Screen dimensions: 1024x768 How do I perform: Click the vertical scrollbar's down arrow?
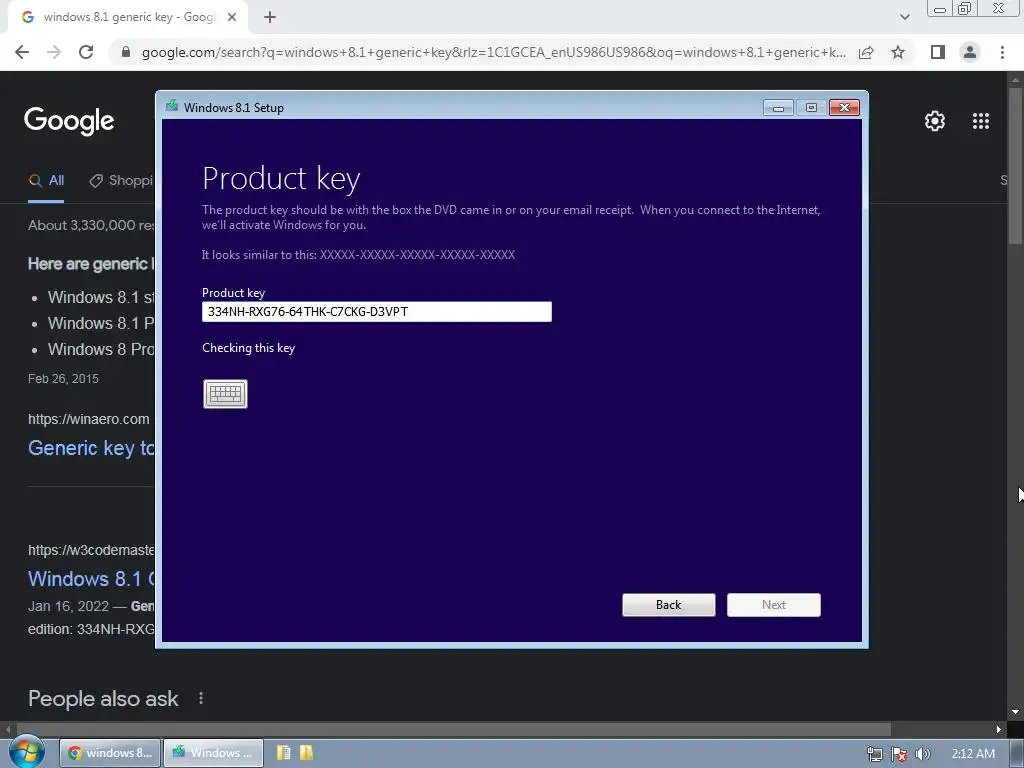click(x=1016, y=712)
